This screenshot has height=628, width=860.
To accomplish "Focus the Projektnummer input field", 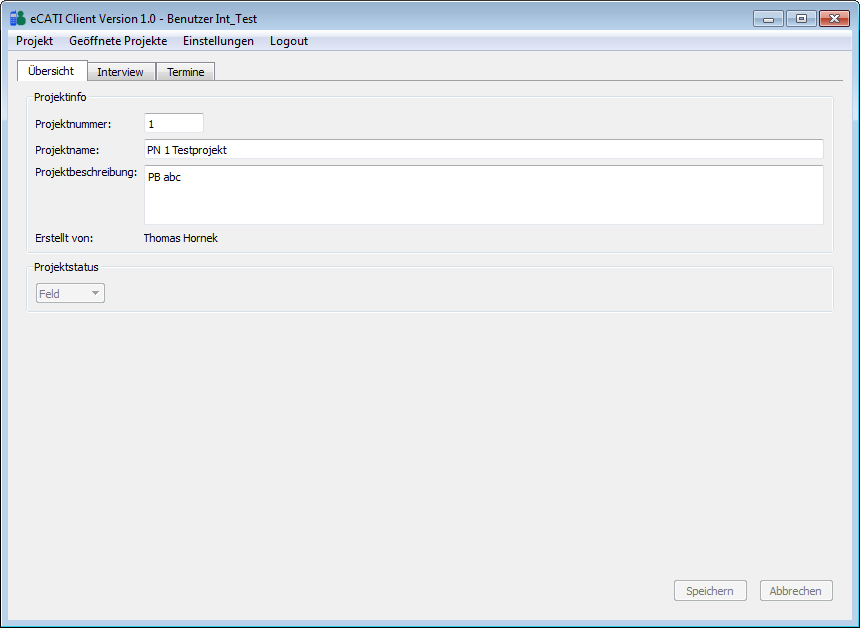I will (173, 123).
